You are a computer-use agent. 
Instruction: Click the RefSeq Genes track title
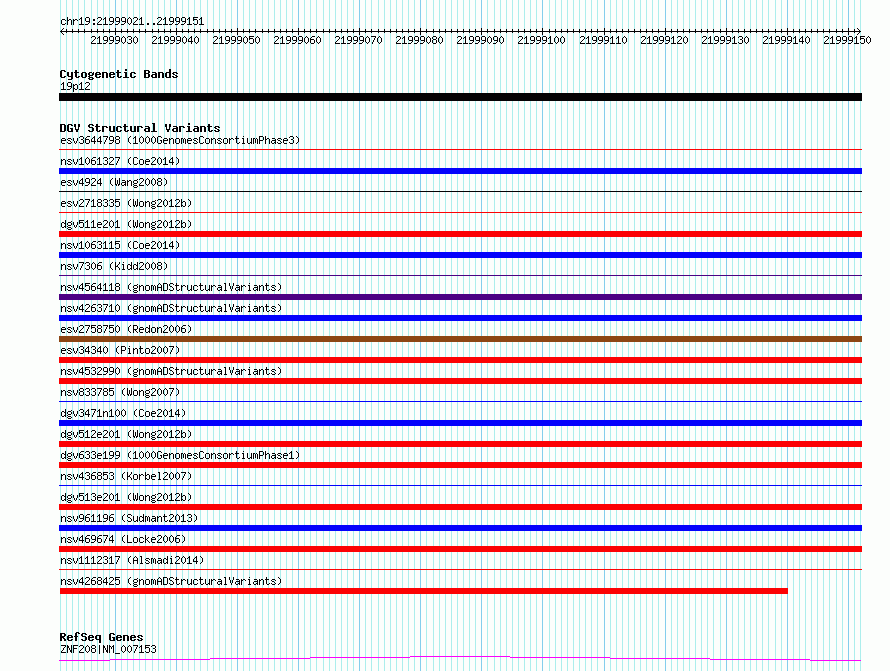coord(101,637)
